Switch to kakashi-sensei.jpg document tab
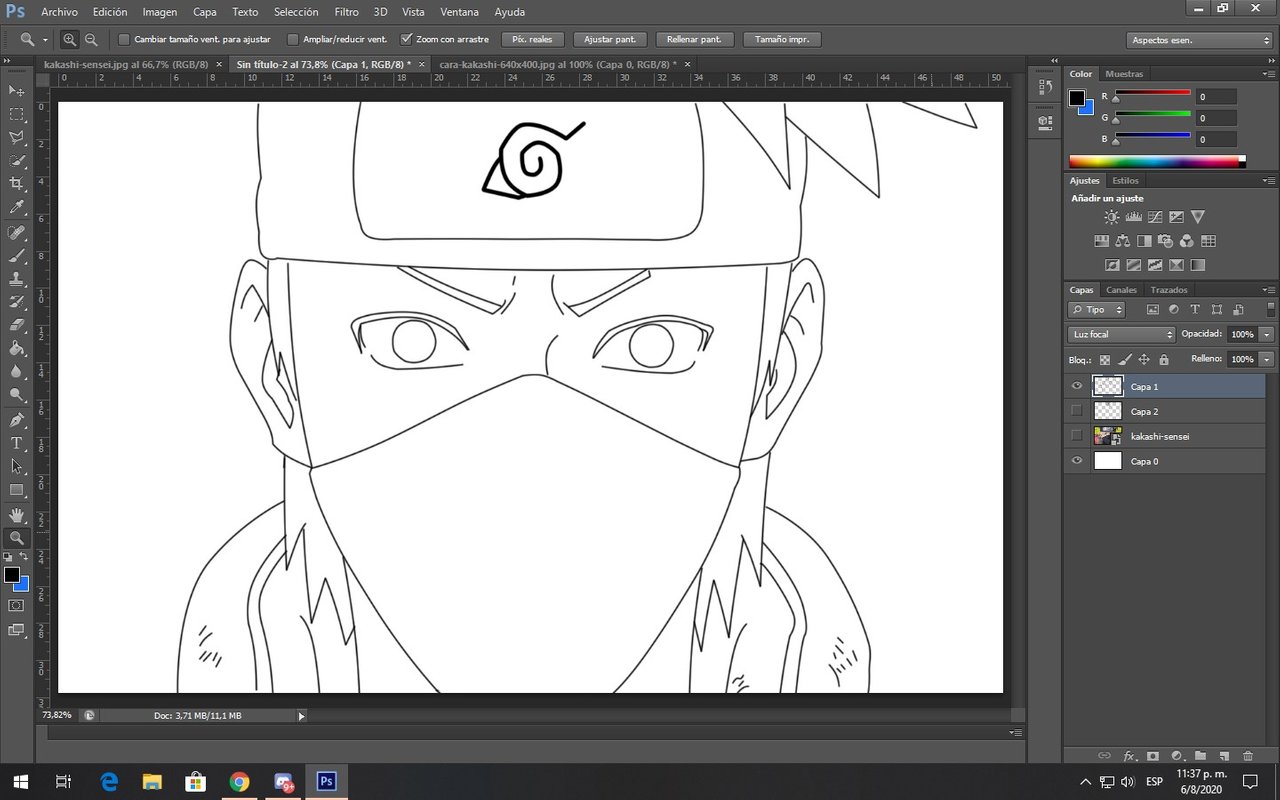The height and width of the screenshot is (800, 1280). (126, 64)
